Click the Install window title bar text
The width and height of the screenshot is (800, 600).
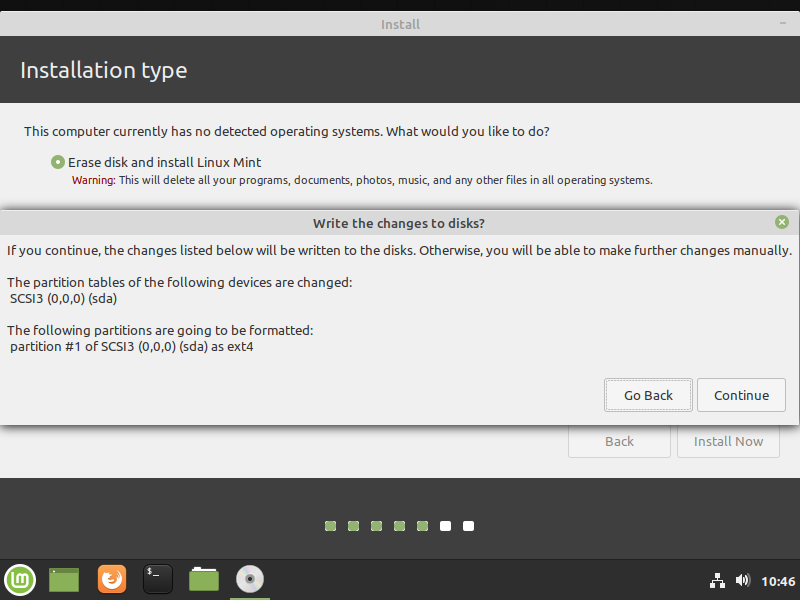point(400,24)
